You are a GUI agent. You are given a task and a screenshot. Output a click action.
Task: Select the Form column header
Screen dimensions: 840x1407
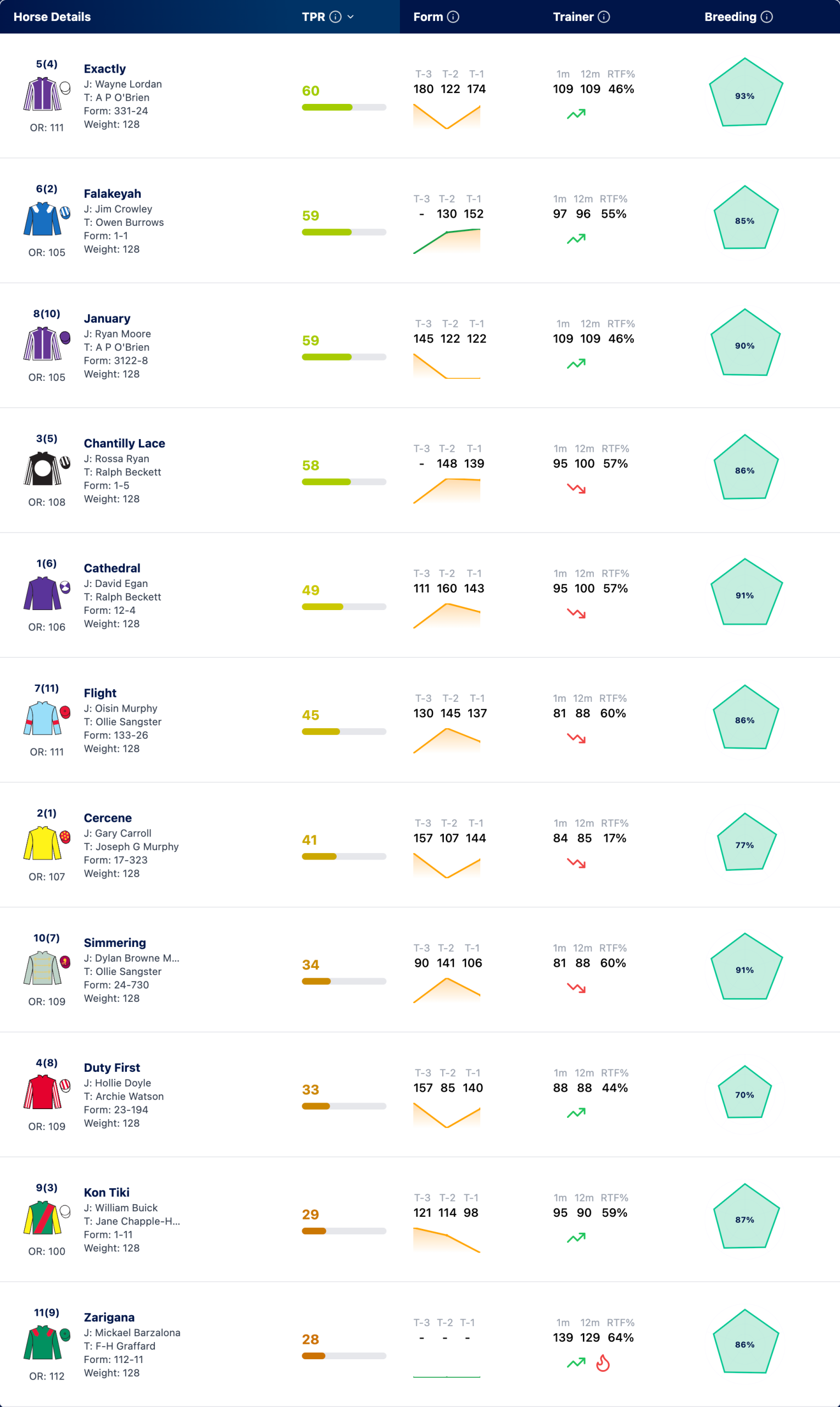click(428, 17)
